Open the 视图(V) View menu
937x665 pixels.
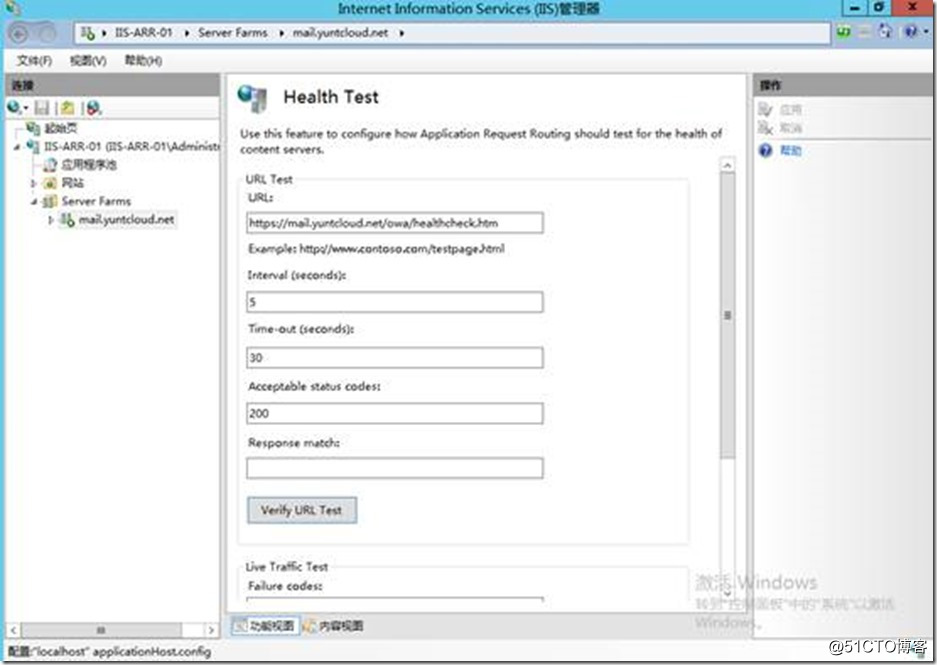[x=88, y=60]
